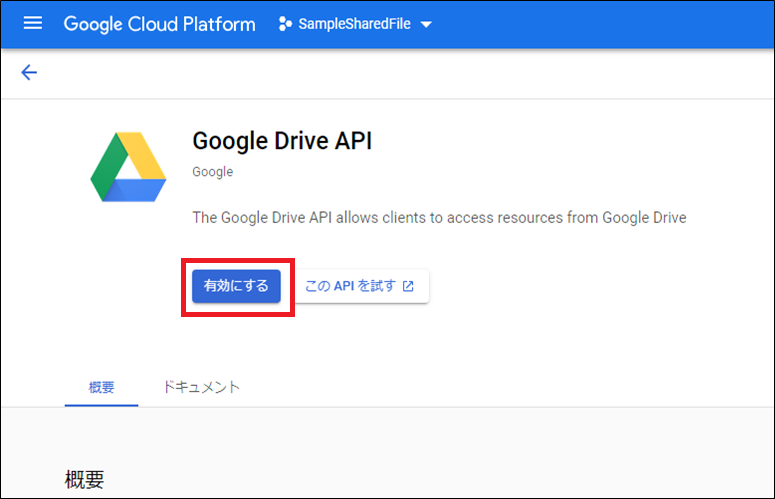
Task: Click the external link icon on この API を試す
Action: tap(408, 286)
